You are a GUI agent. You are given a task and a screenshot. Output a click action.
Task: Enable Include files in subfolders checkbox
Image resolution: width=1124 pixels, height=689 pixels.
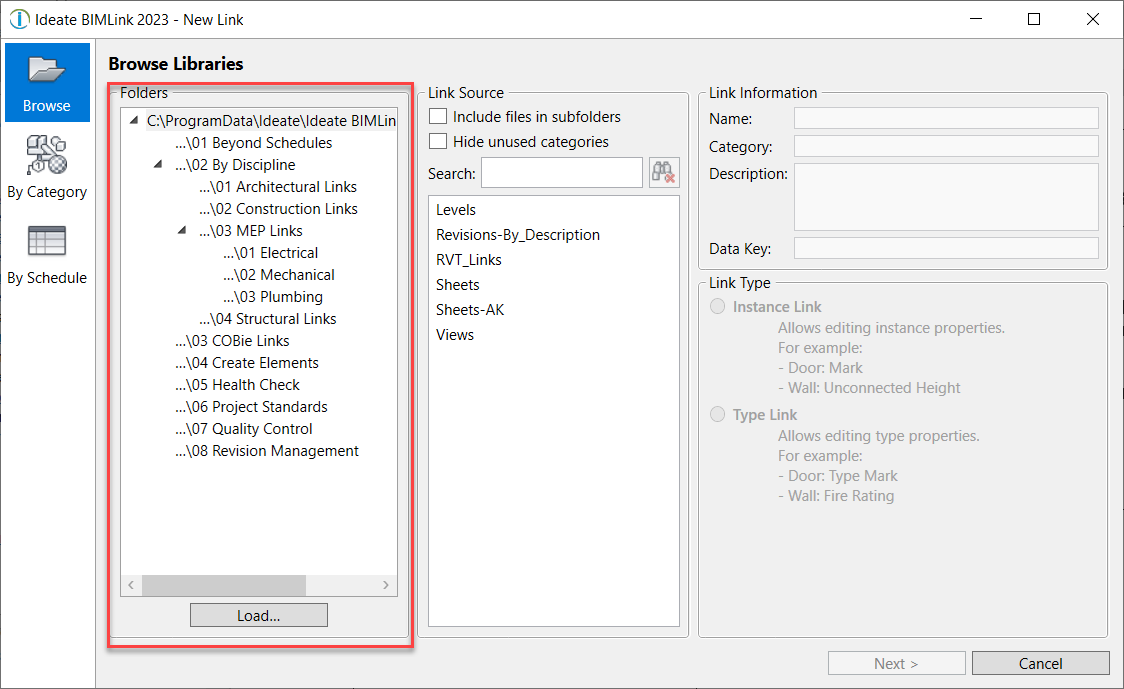[438, 116]
